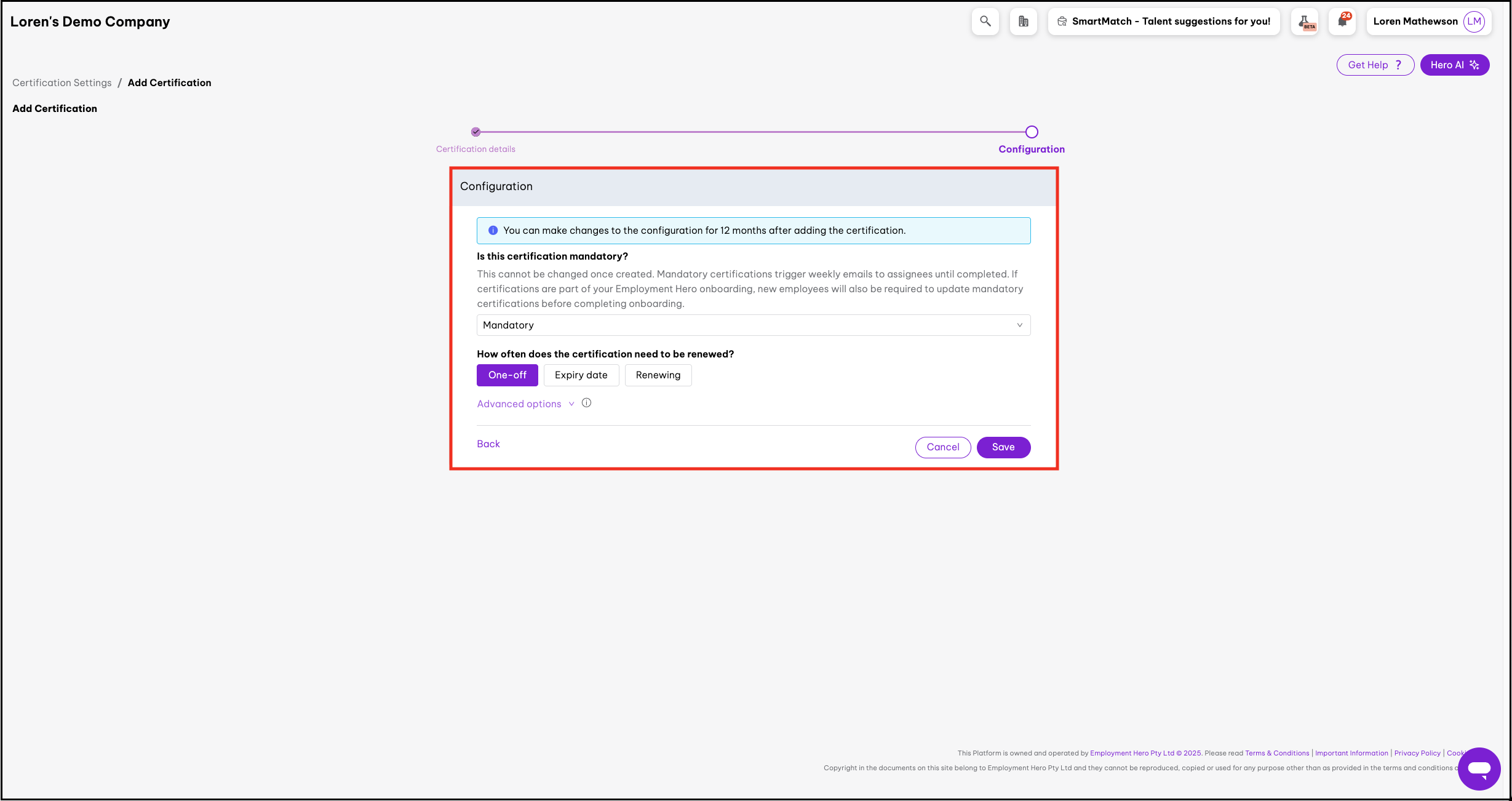The image size is (1512, 801).
Task: Click the LM user avatar
Action: (1474, 22)
